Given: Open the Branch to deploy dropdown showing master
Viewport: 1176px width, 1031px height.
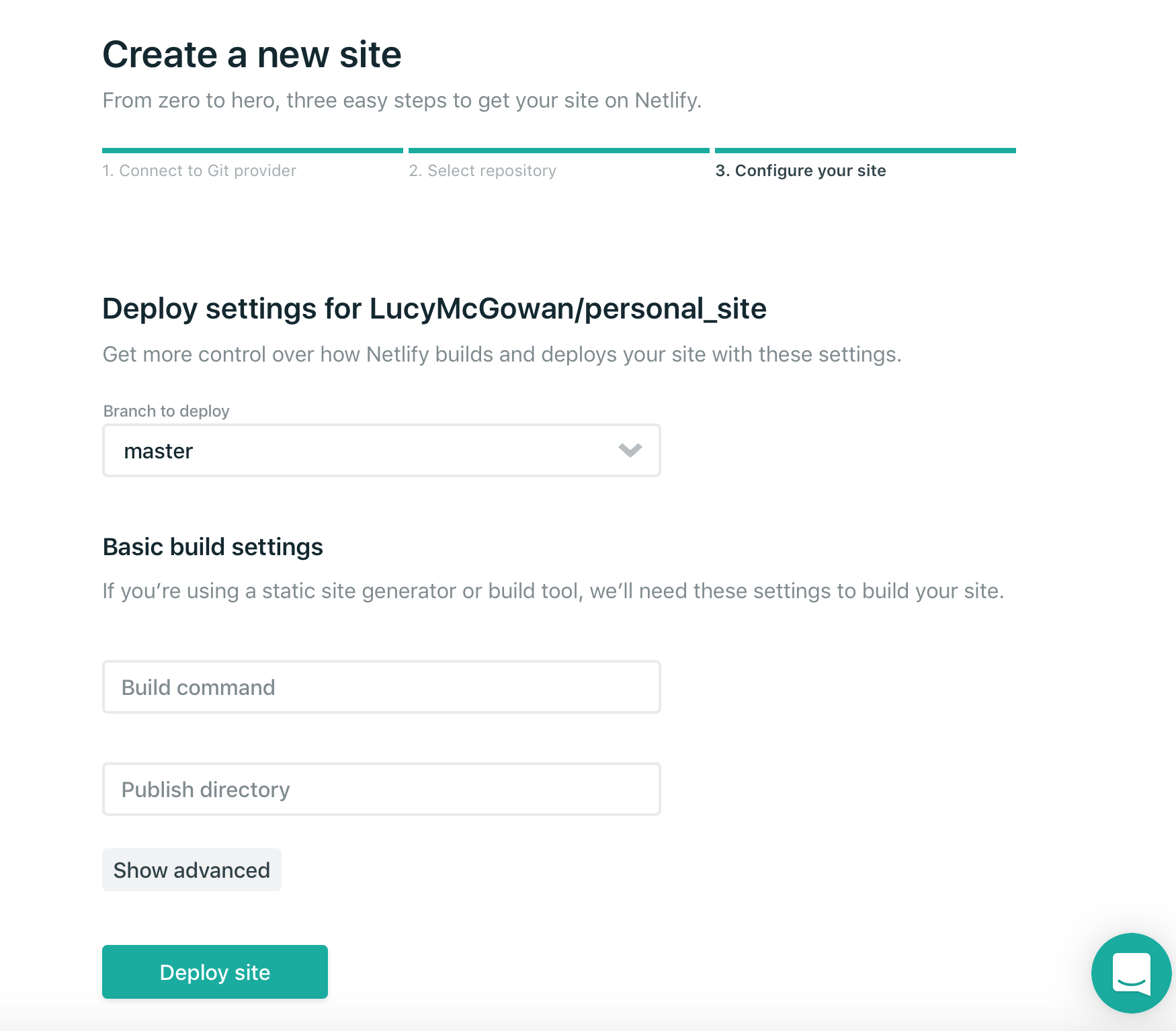Looking at the screenshot, I should click(x=380, y=450).
